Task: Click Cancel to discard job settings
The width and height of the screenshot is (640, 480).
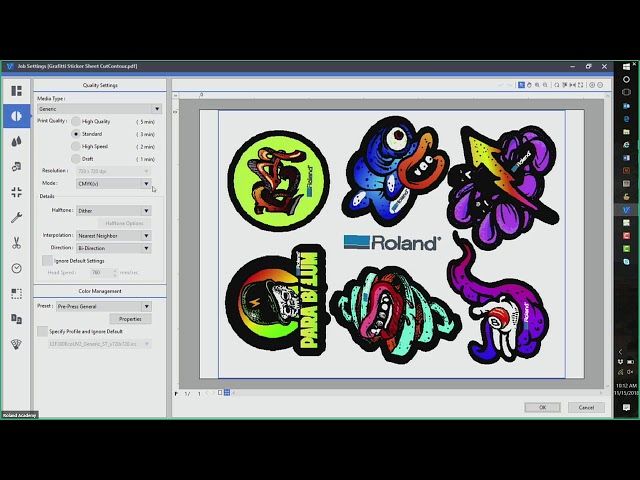Action: 586,407
